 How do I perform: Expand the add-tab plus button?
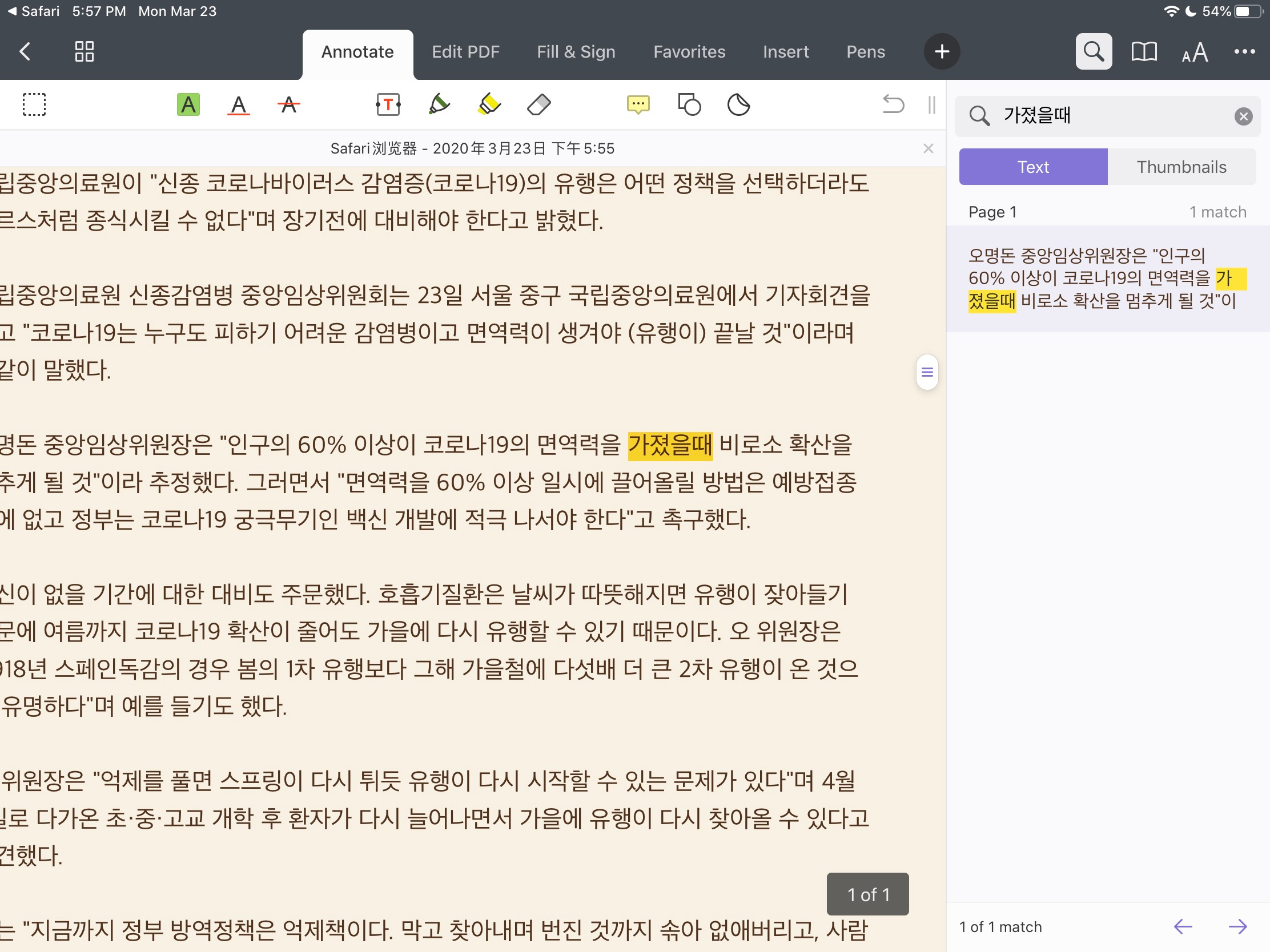click(942, 51)
